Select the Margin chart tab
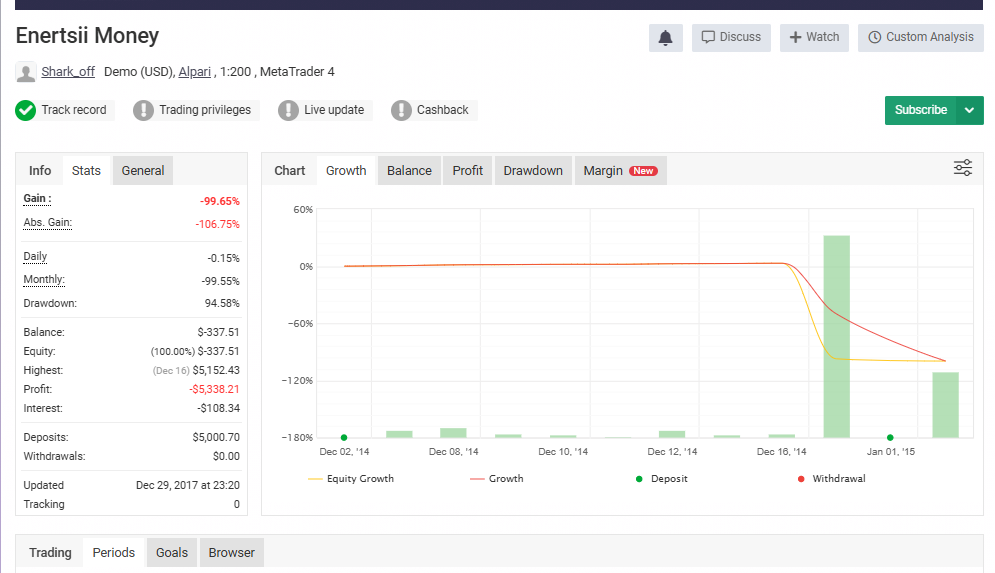The image size is (995, 573). 621,171
